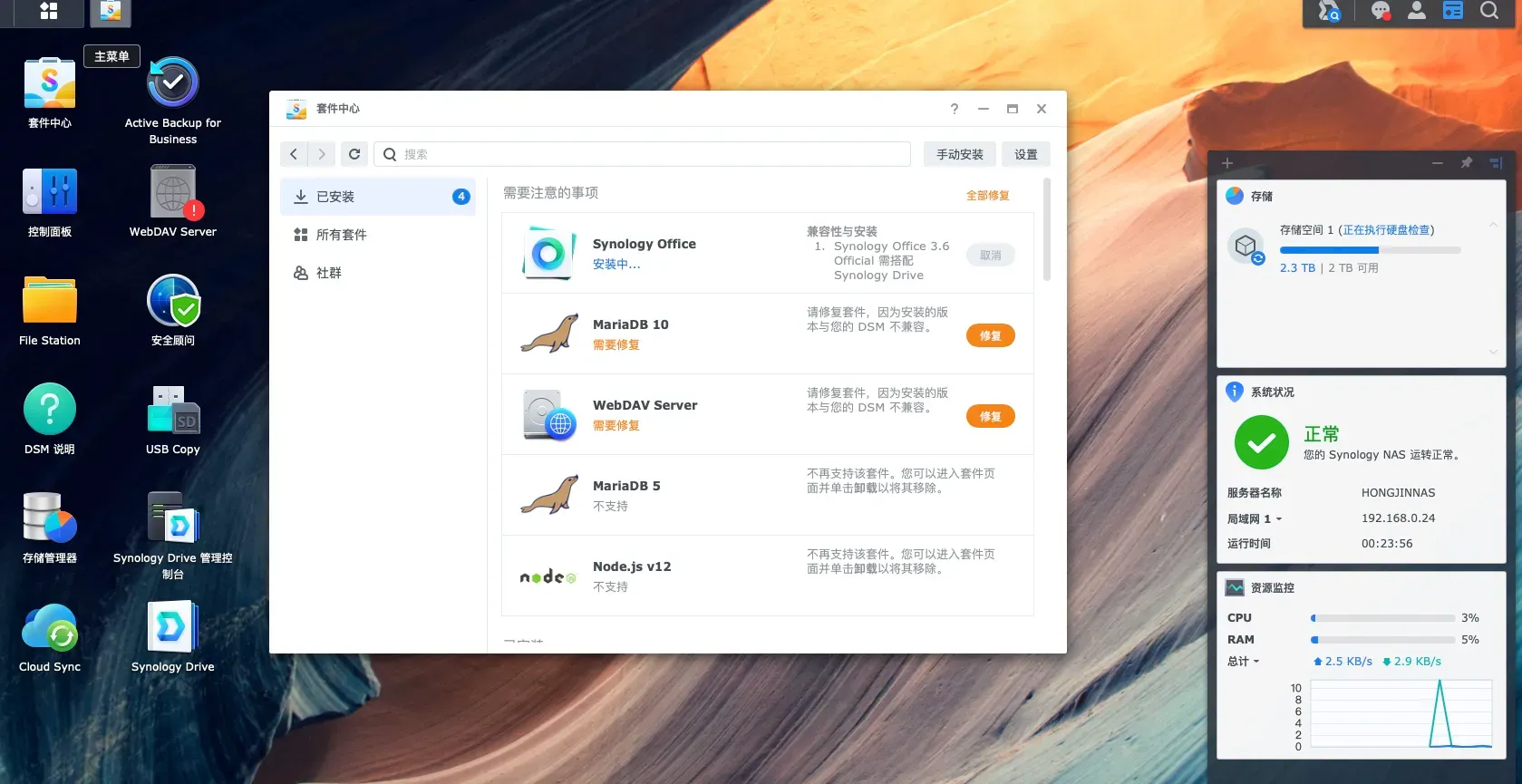Refresh the Package Center list

coord(354,154)
